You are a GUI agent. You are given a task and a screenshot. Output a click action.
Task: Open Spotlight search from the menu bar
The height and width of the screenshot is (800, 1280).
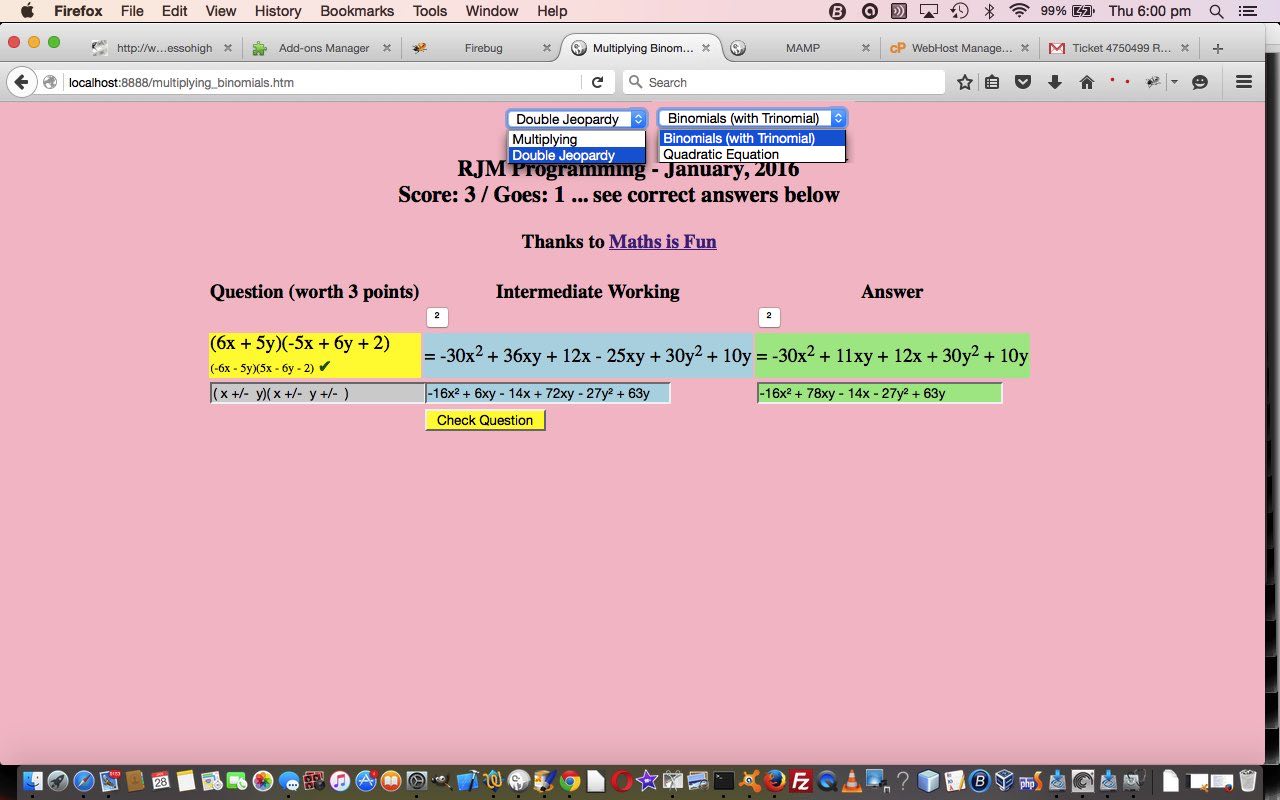1216,11
